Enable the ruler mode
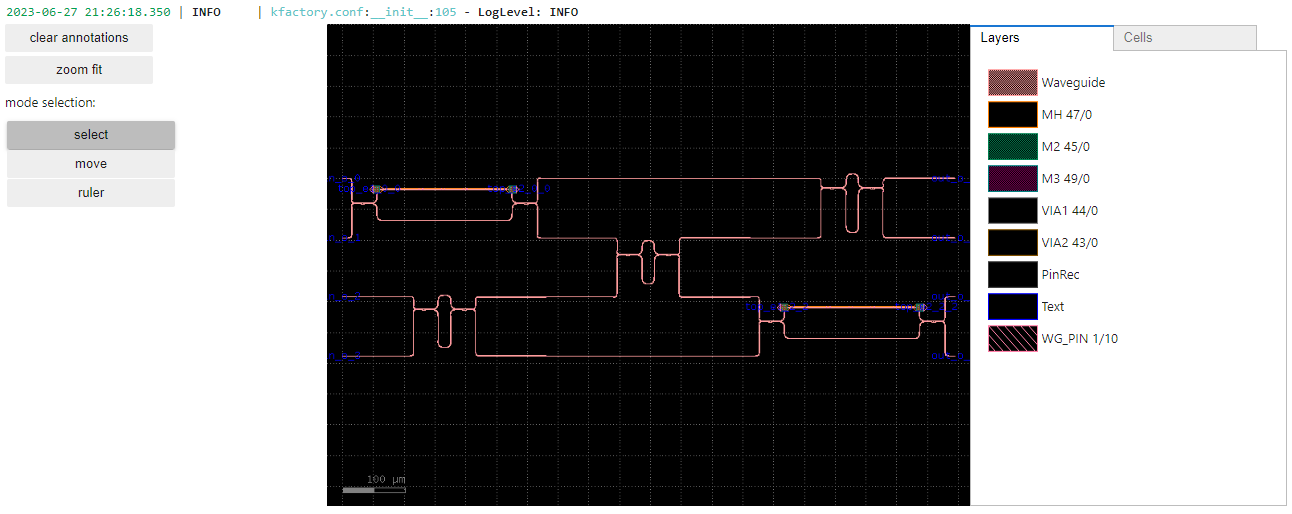Image resolution: width=1292 pixels, height=514 pixels. tap(91, 193)
